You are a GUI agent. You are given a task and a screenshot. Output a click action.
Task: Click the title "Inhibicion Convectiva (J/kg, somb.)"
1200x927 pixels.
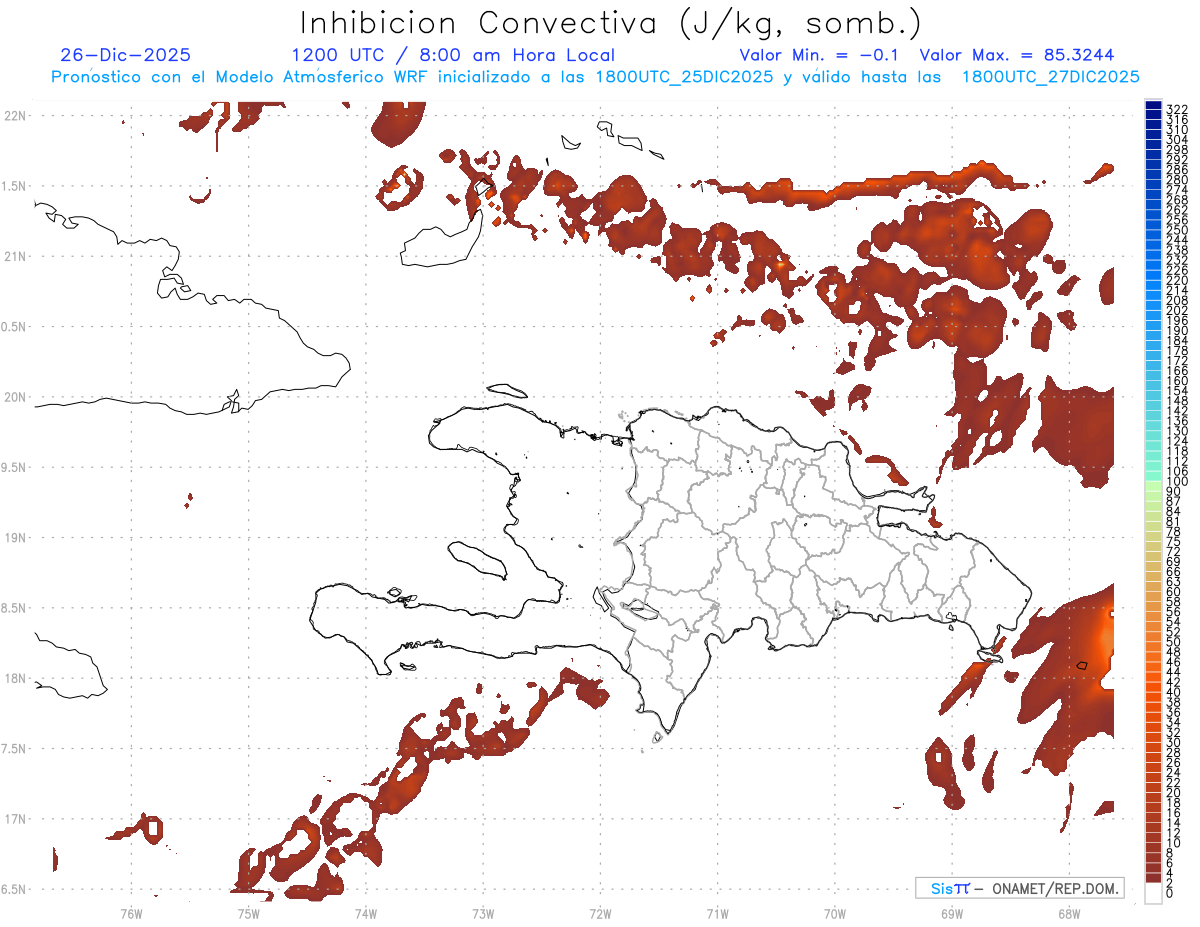click(611, 23)
